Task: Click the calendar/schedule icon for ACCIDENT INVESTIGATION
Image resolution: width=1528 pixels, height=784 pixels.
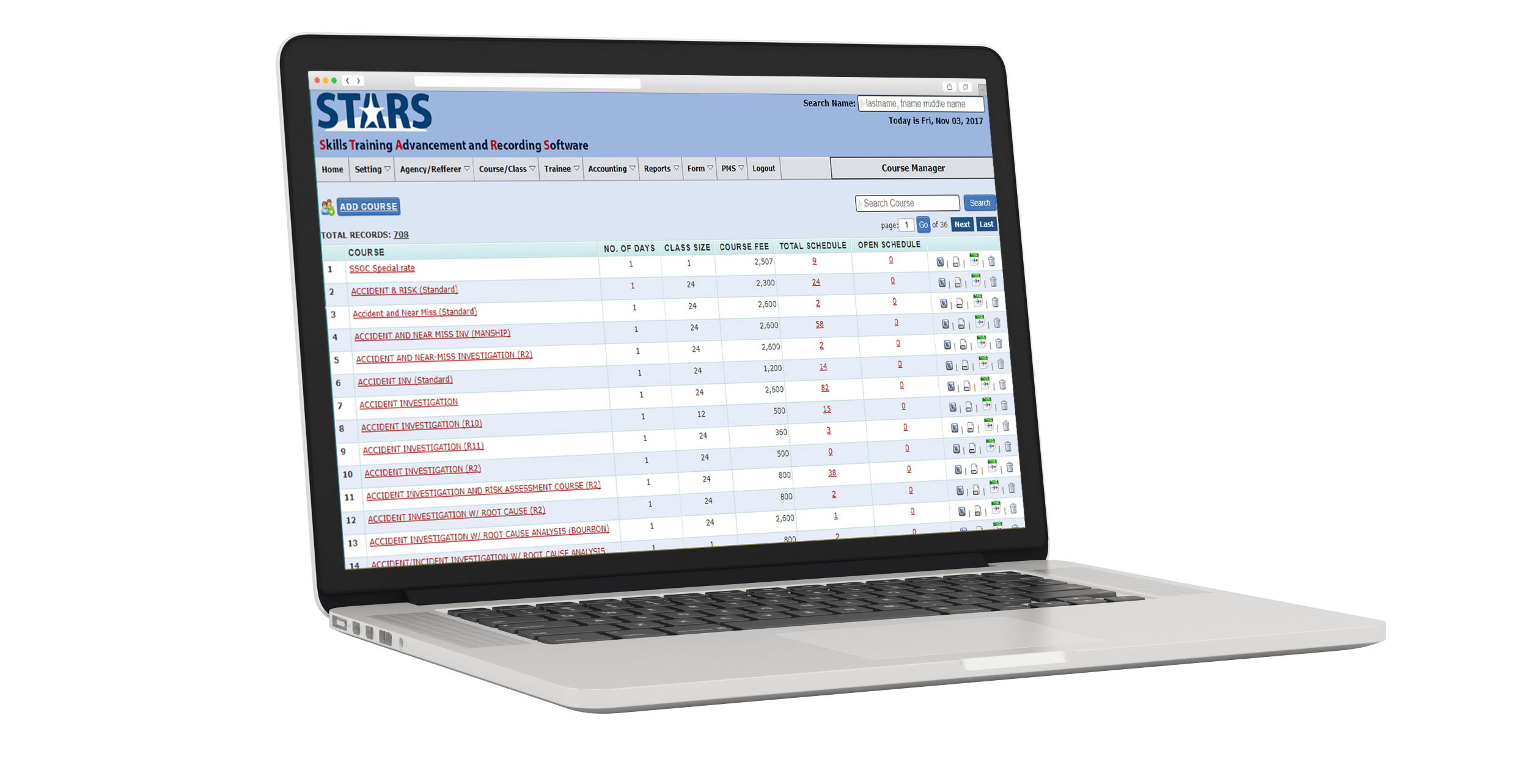Action: [986, 405]
